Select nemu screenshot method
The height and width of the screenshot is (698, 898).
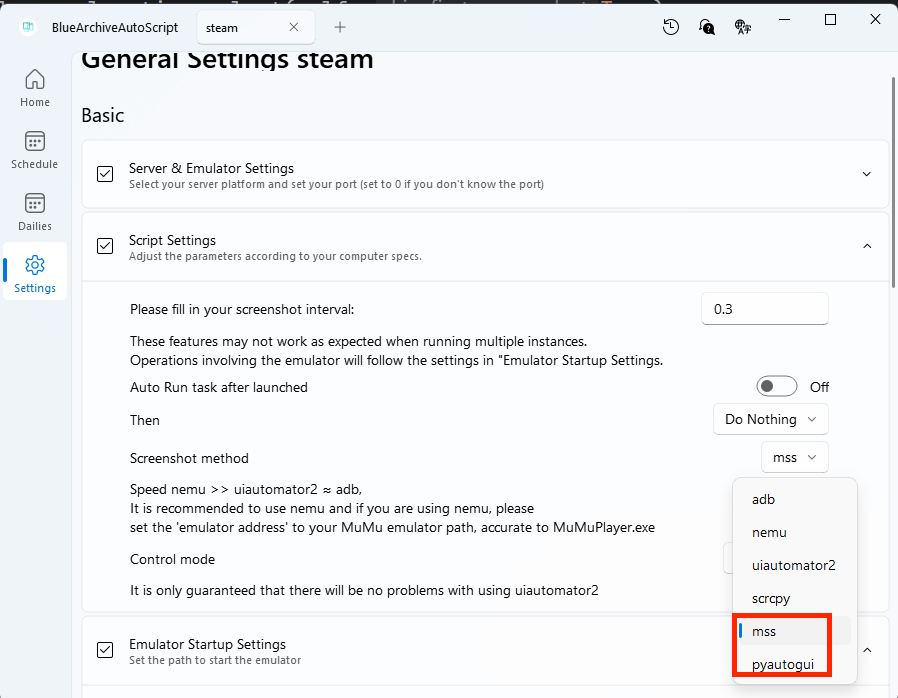tap(795, 533)
